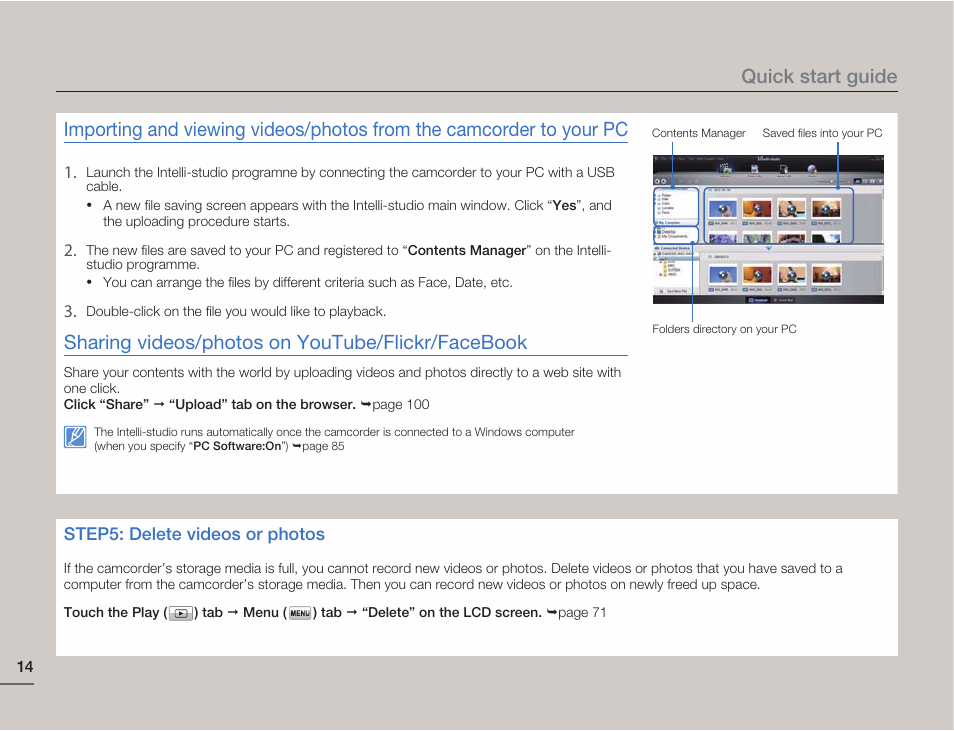The width and height of the screenshot is (954, 731).
Task: Click the bold 'PC Software:On' text
Action: [237, 446]
